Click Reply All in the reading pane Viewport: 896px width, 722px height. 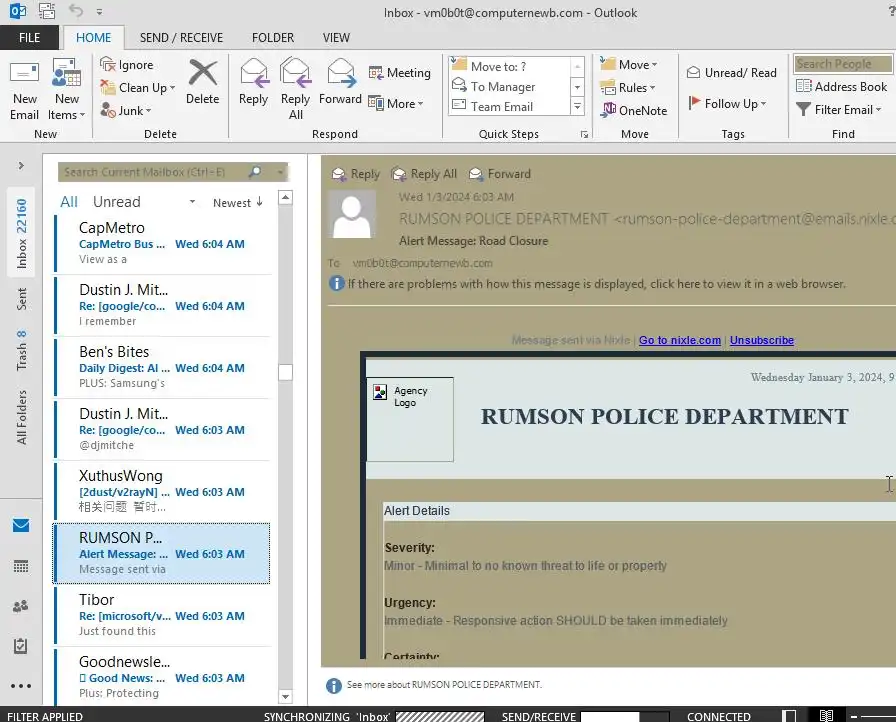[424, 174]
